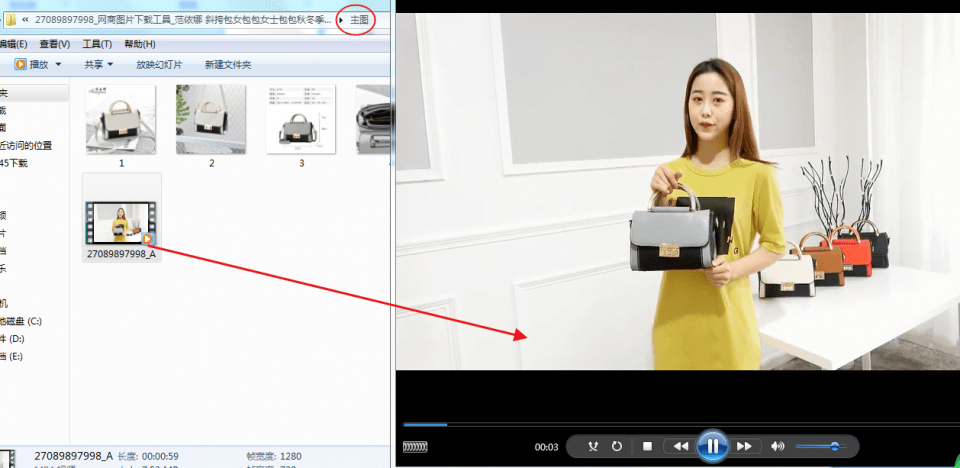Click 长度: 00:00:59 in details pane

(x=148, y=456)
